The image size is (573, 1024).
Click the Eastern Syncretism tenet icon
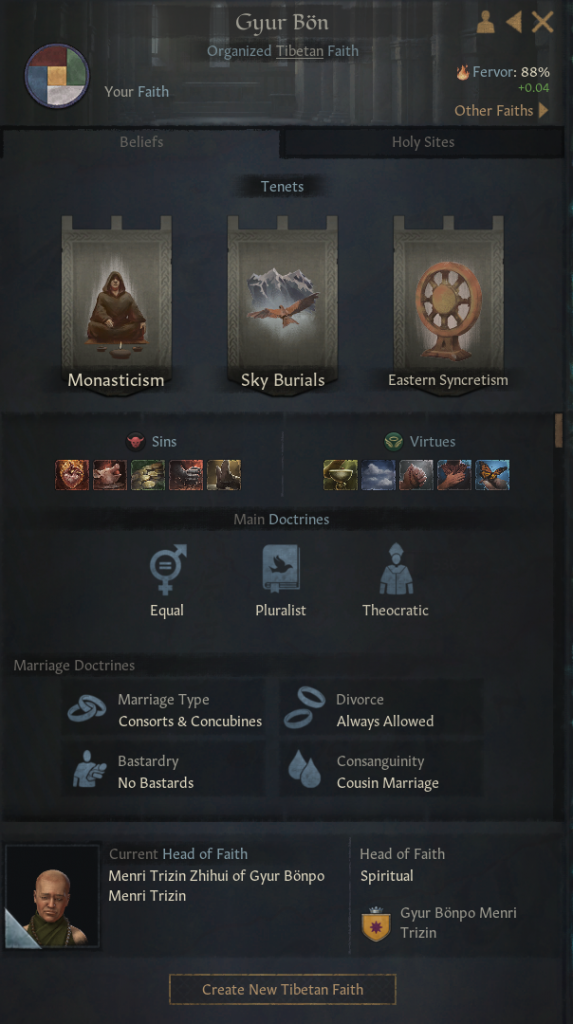[x=448, y=304]
